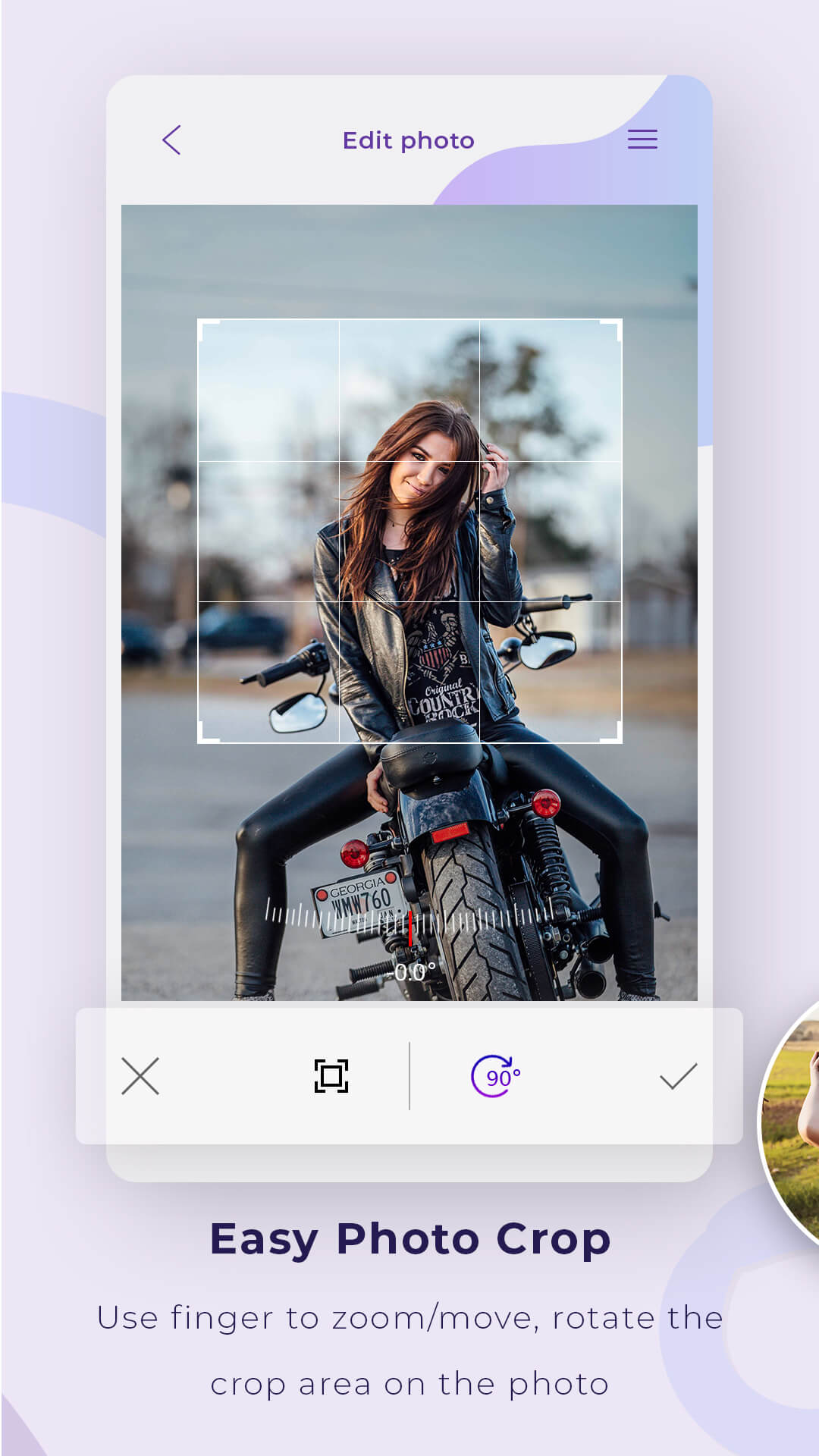Click the top-left crop corner handle
Image resolution: width=819 pixels, height=1456 pixels.
click(208, 328)
